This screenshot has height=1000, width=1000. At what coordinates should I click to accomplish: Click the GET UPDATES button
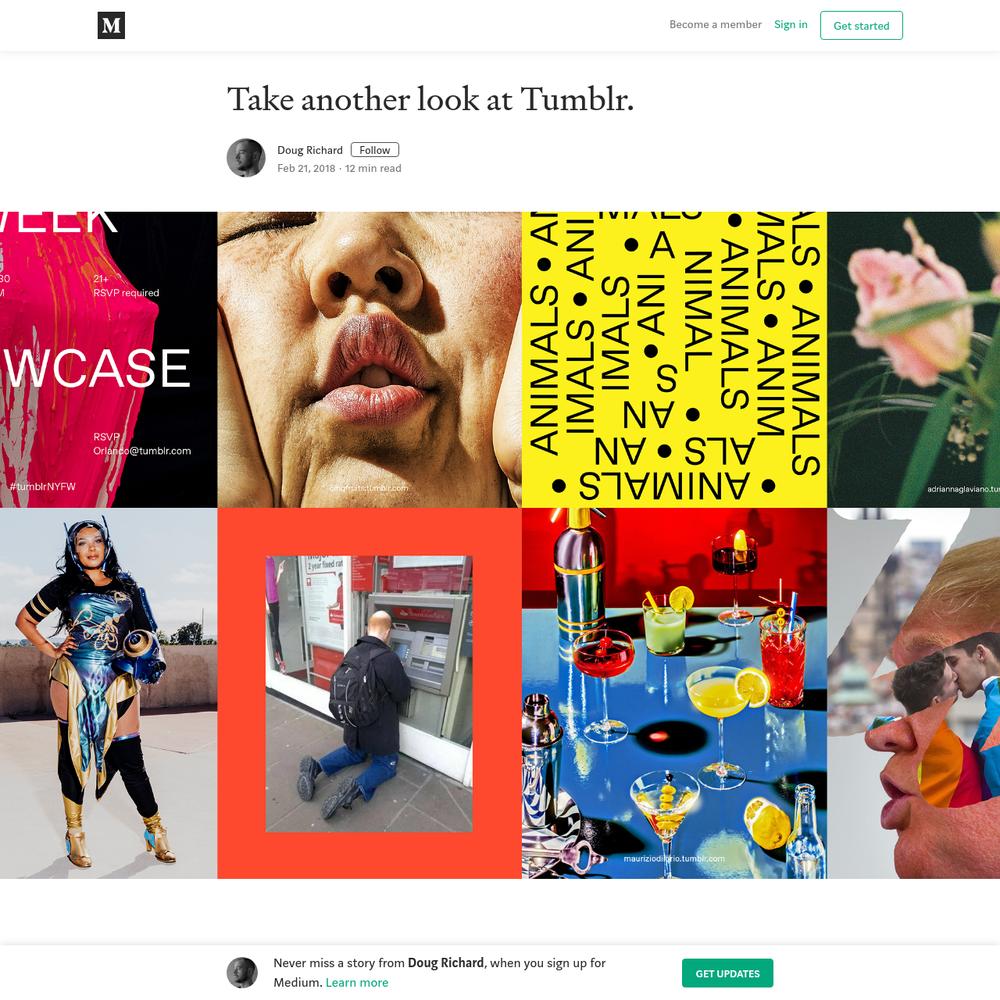(728, 973)
